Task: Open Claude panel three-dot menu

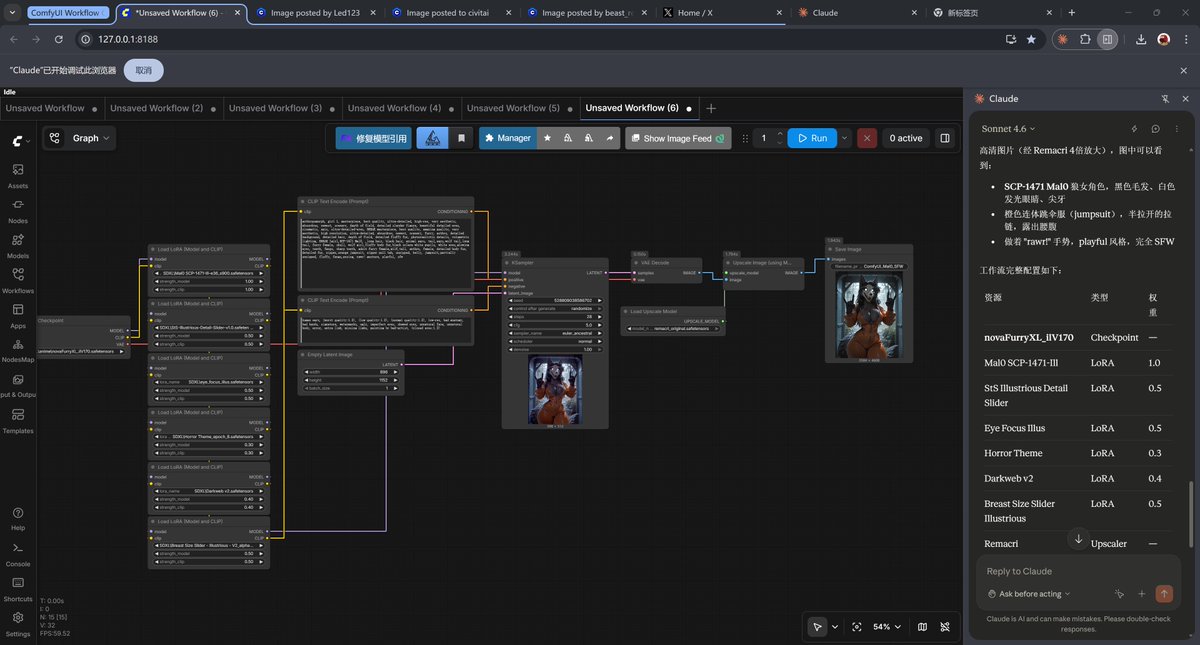Action: click(1176, 128)
